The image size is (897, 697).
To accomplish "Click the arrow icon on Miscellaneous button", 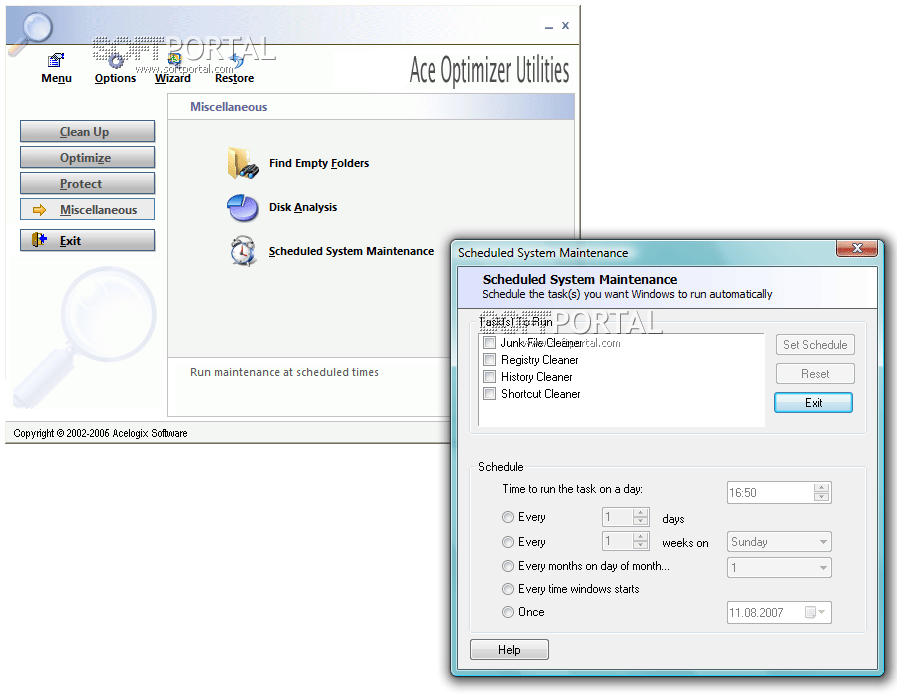I will click(39, 210).
